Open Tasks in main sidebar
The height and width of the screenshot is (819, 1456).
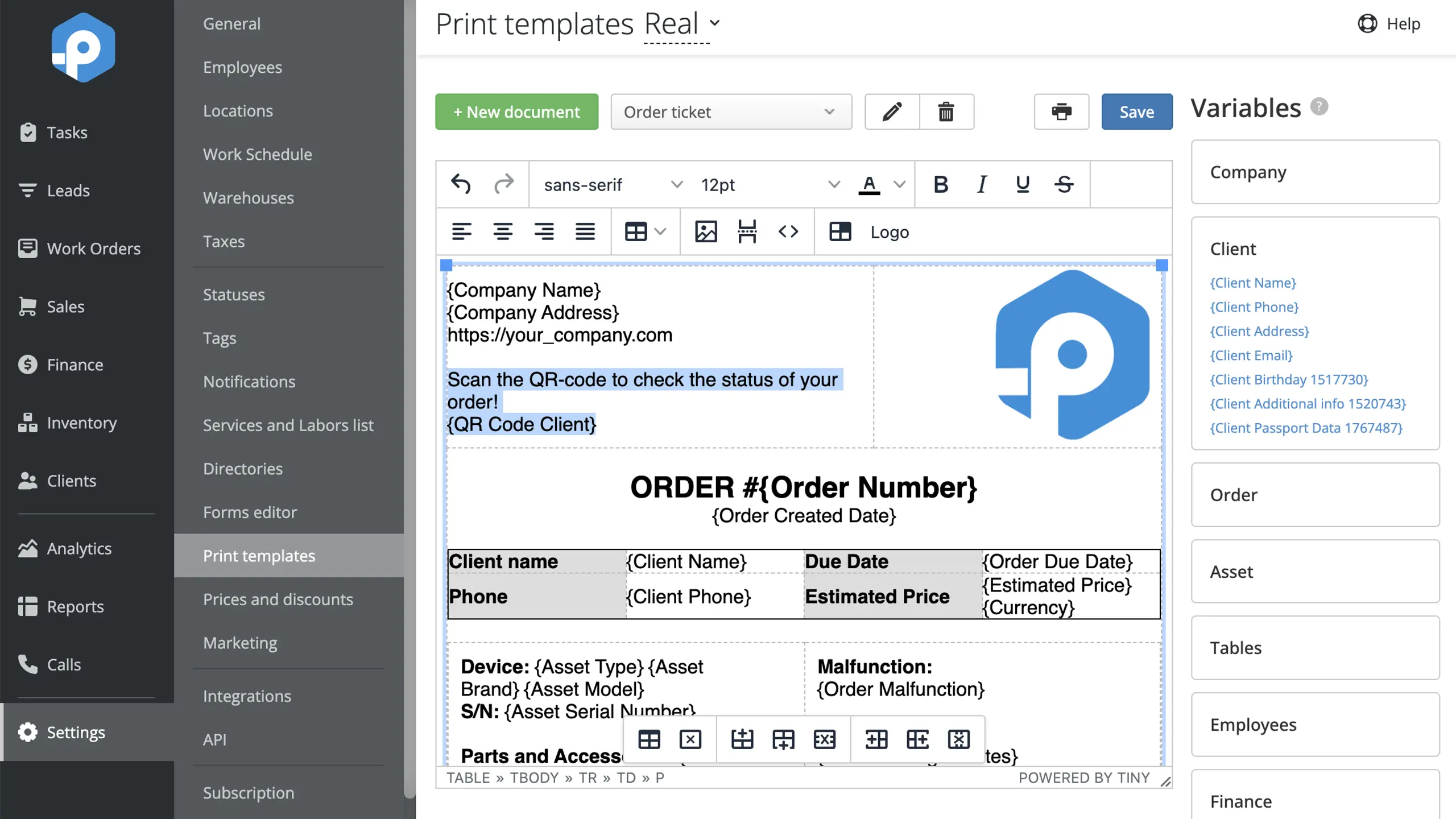tap(87, 133)
